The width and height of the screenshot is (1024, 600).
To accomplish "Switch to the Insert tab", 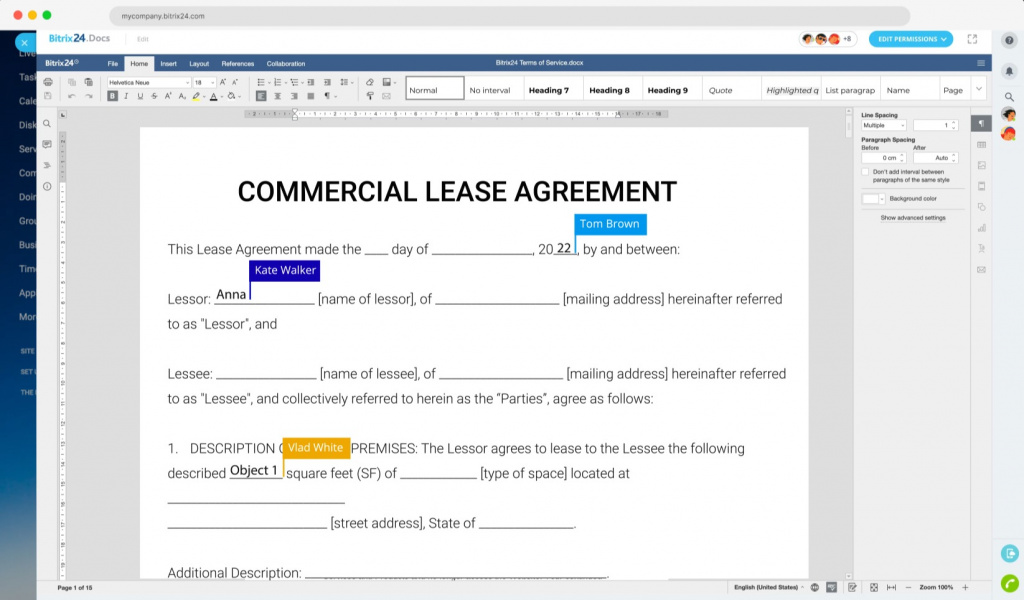I will click(x=168, y=64).
